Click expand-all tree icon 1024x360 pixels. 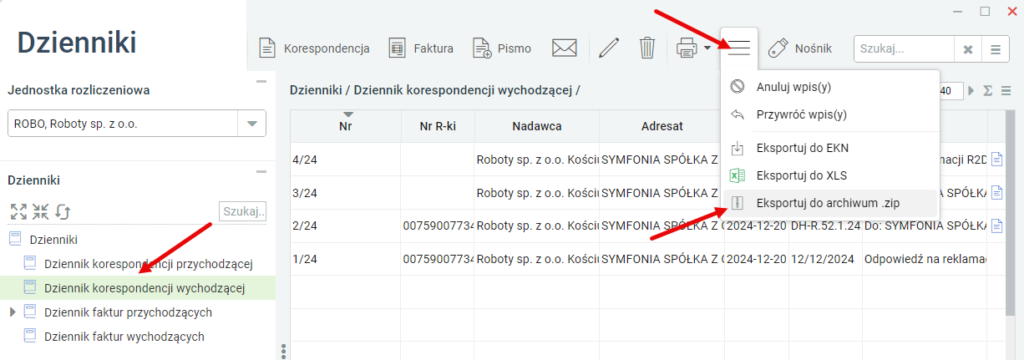coord(18,211)
